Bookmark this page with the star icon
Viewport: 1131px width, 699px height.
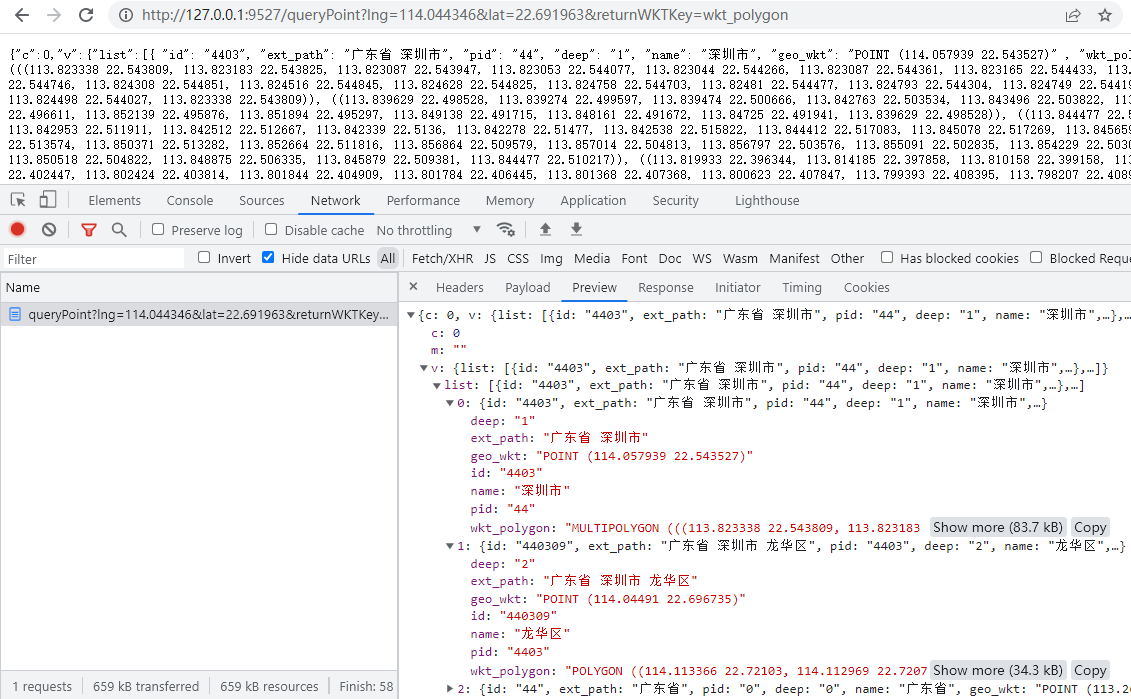click(1104, 15)
